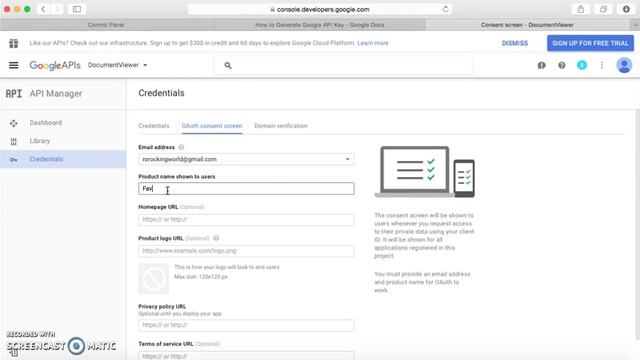Viewport: 640px width, 360px height.
Task: Open the feedback speech bubble icon
Action: click(541, 65)
